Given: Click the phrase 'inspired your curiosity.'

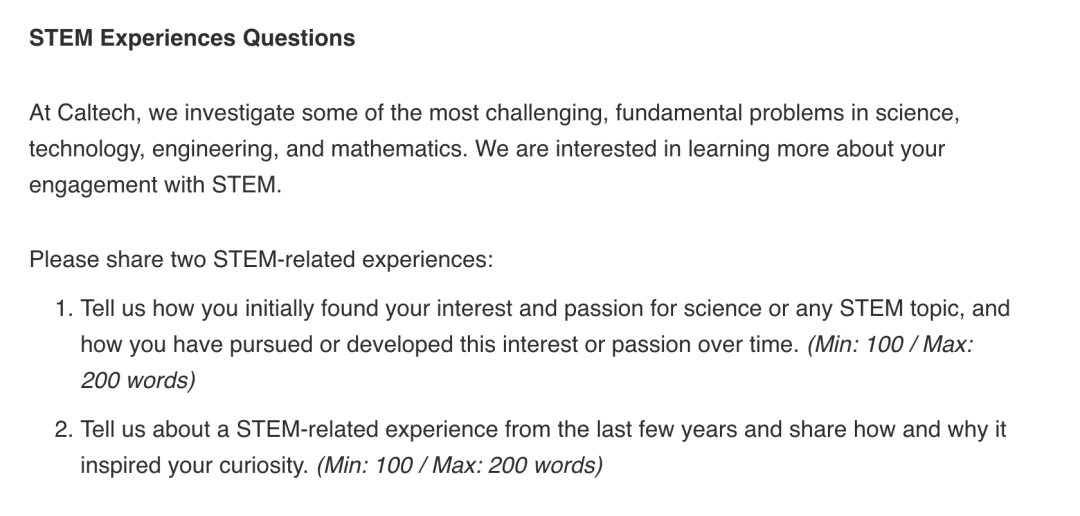Looking at the screenshot, I should 194,466.
